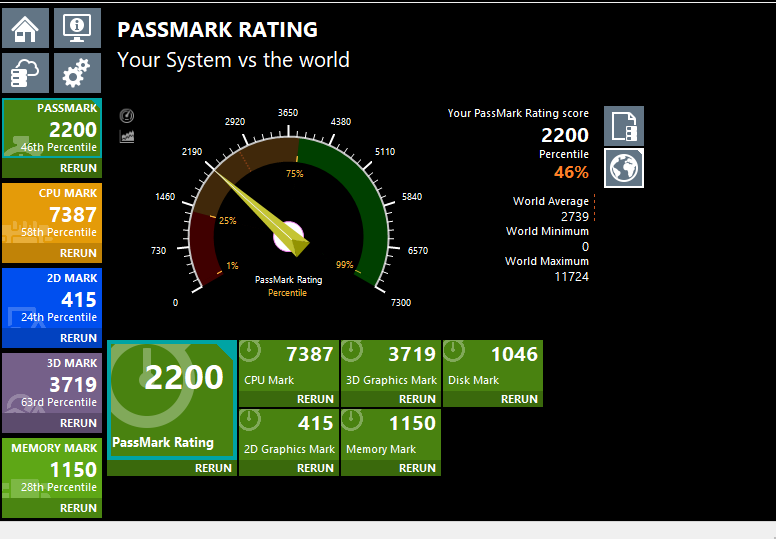Click RERUN under the bottom Memory Mark tile
776x539 pixels.
pos(417,468)
